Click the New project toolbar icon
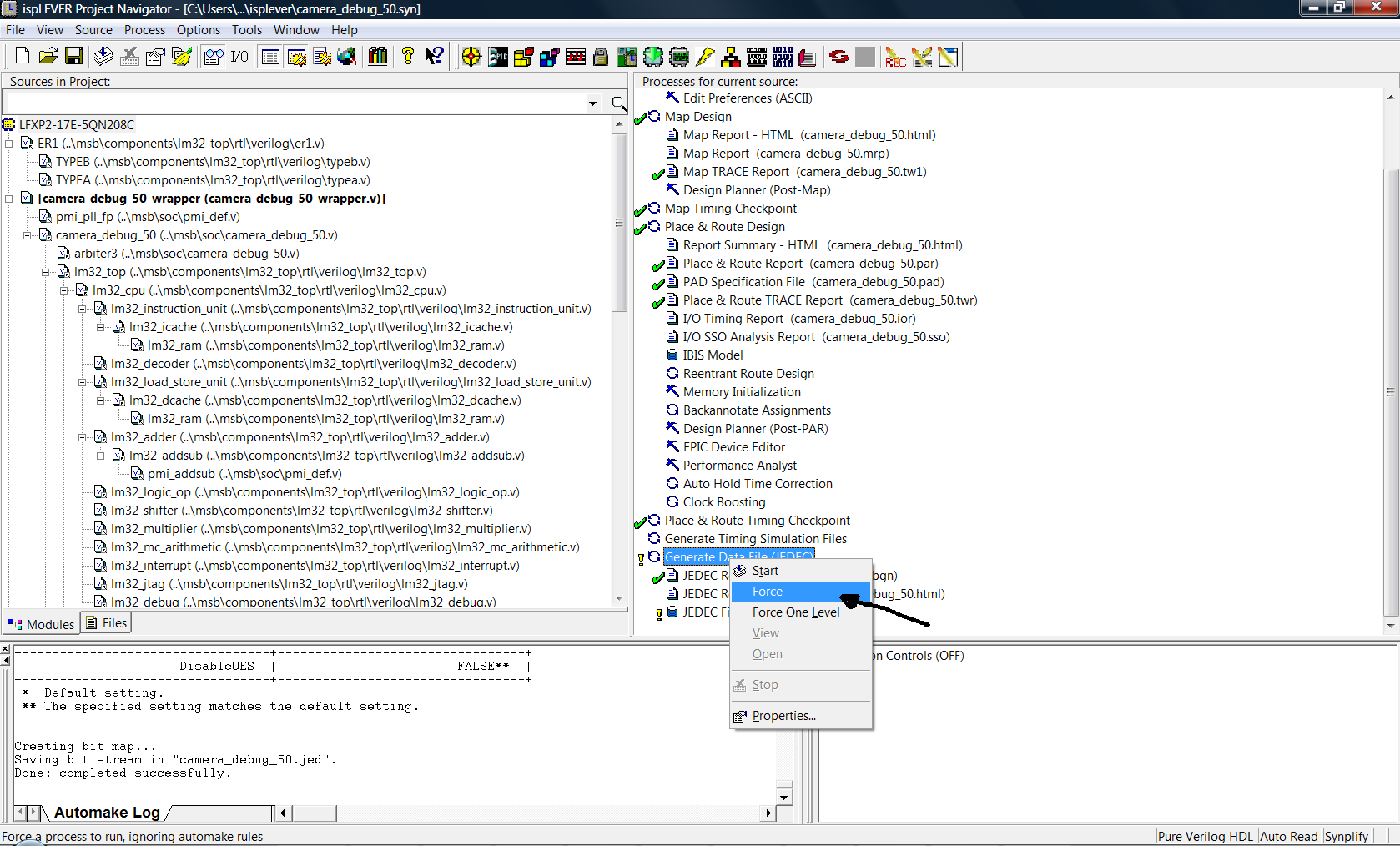This screenshot has width=1400, height=846. click(23, 56)
